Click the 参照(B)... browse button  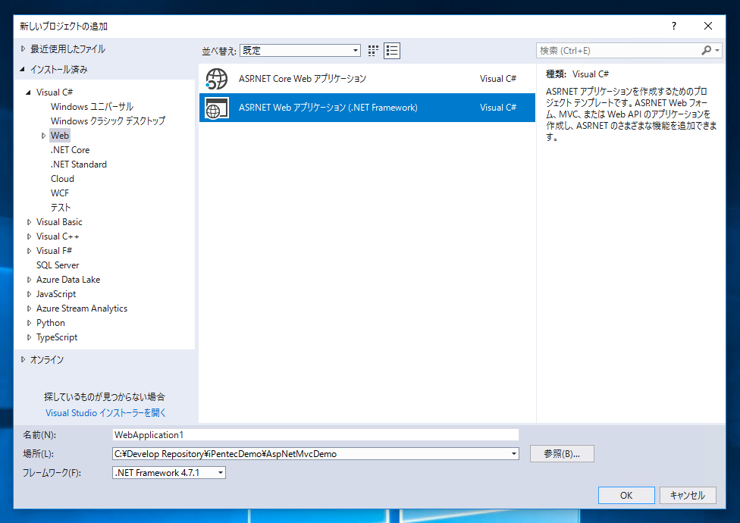click(562, 454)
